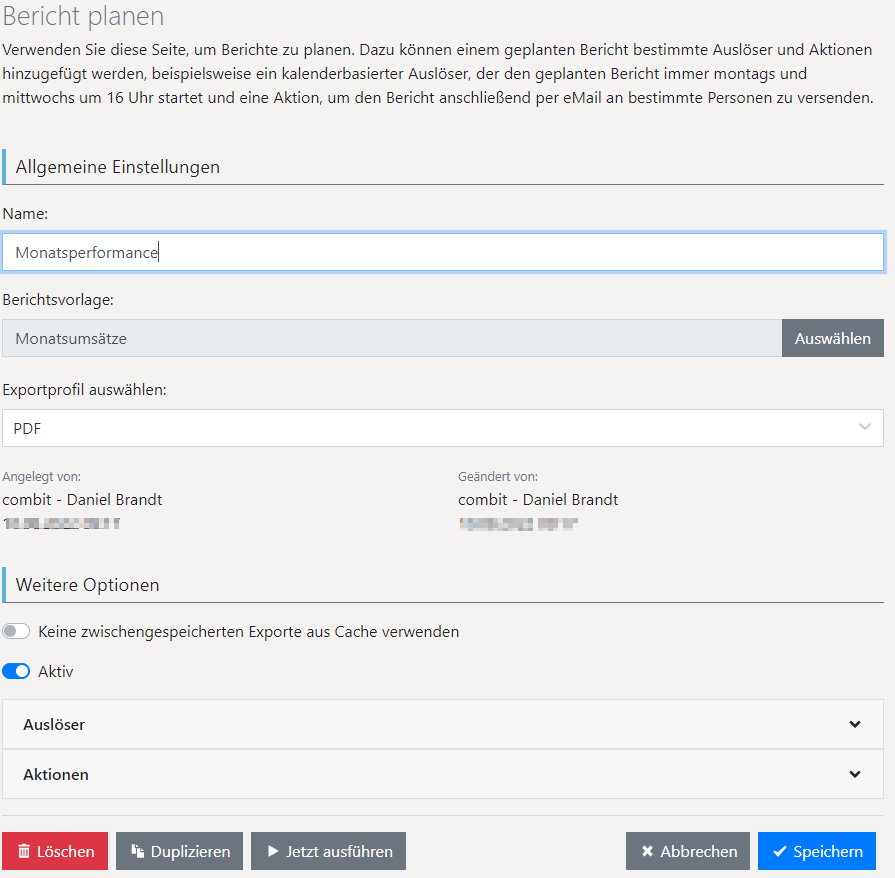Click the play icon on Jetzt ausführen
The height and width of the screenshot is (878, 895).
[273, 852]
